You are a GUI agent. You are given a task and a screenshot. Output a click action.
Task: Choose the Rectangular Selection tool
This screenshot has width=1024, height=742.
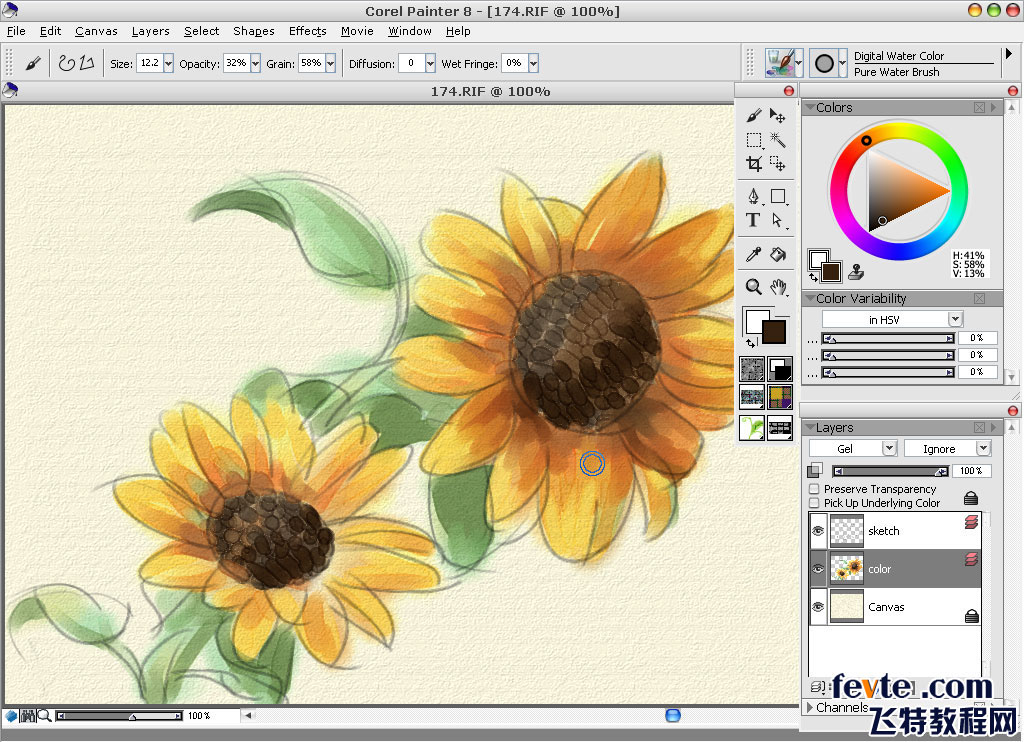click(x=754, y=140)
